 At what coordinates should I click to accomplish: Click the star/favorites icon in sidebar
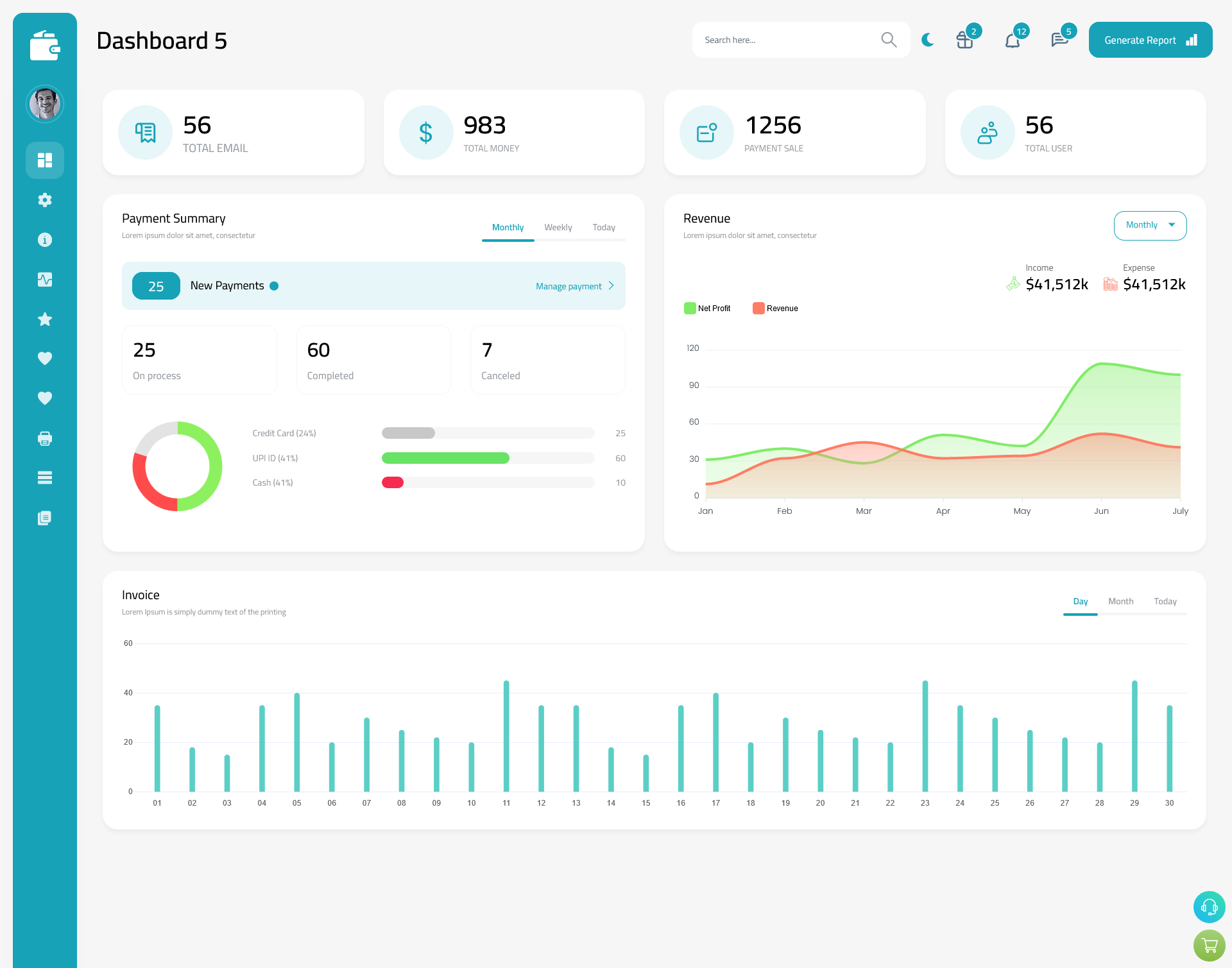click(44, 319)
